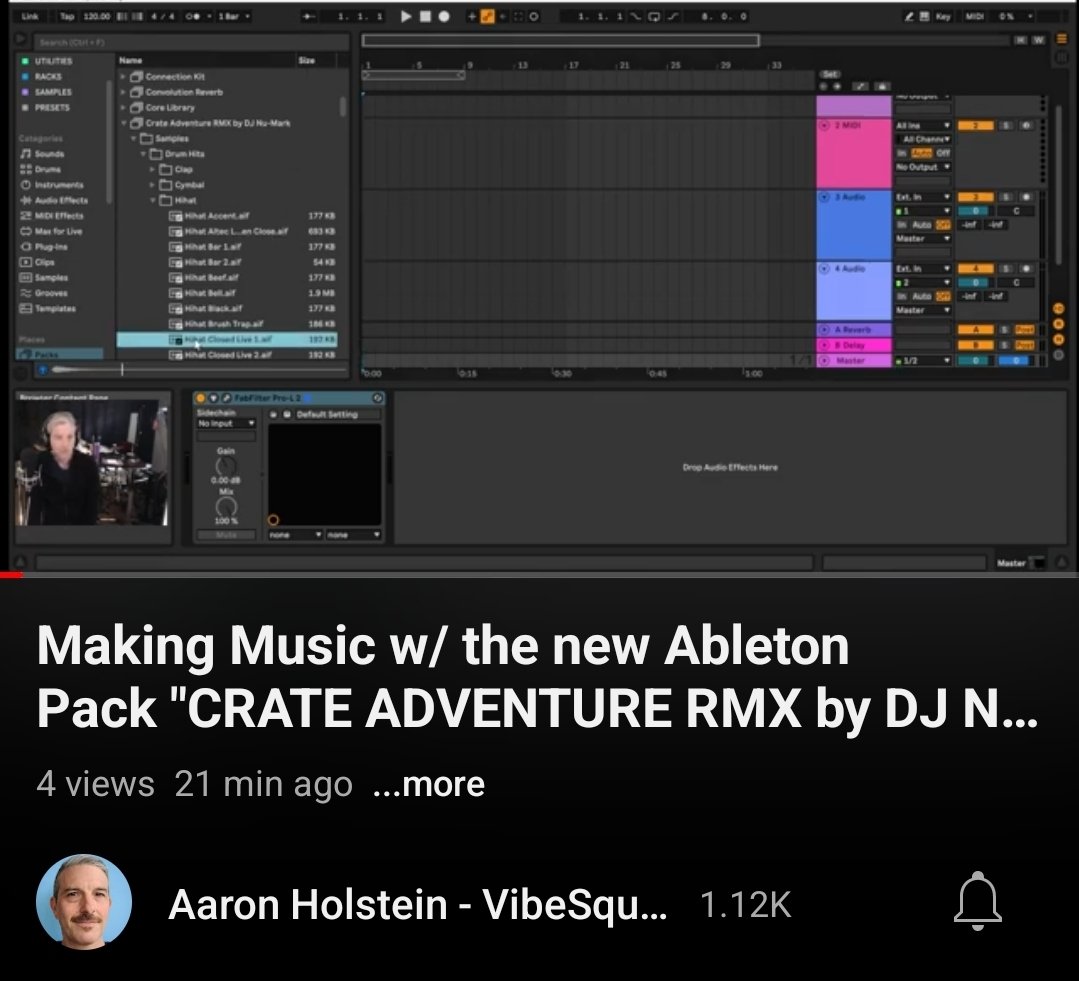1079x981 pixels.
Task: Open the All Ins input dropdown on 2 MIDI
Action: (922, 125)
